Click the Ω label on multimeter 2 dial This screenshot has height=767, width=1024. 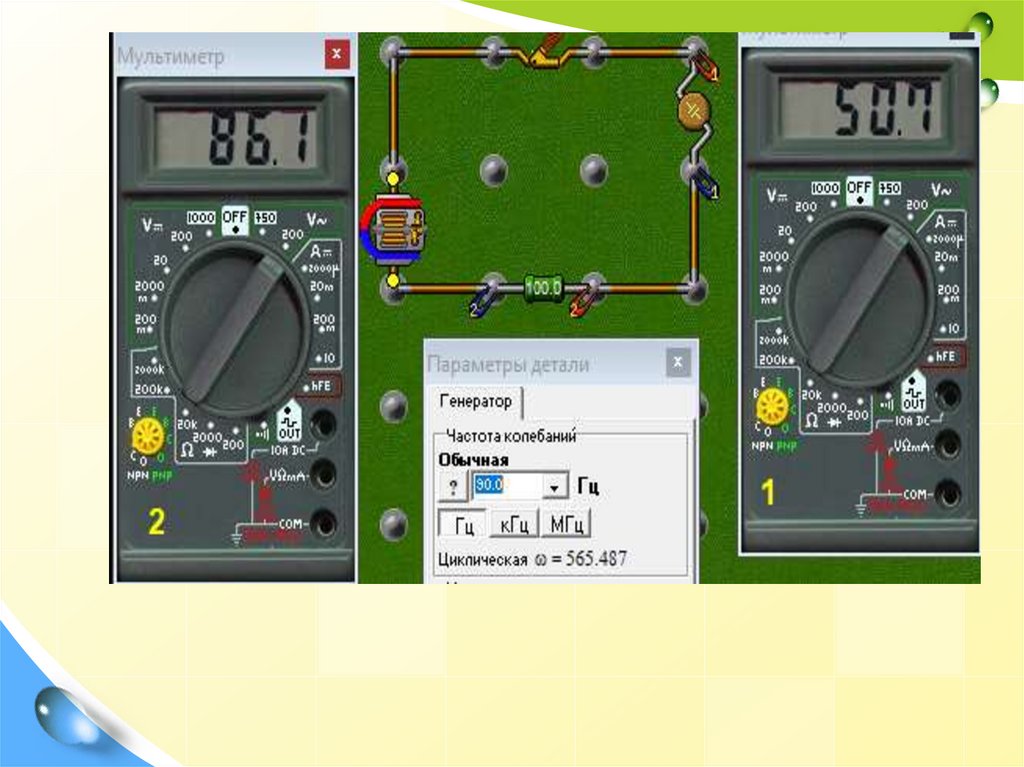[x=187, y=449]
